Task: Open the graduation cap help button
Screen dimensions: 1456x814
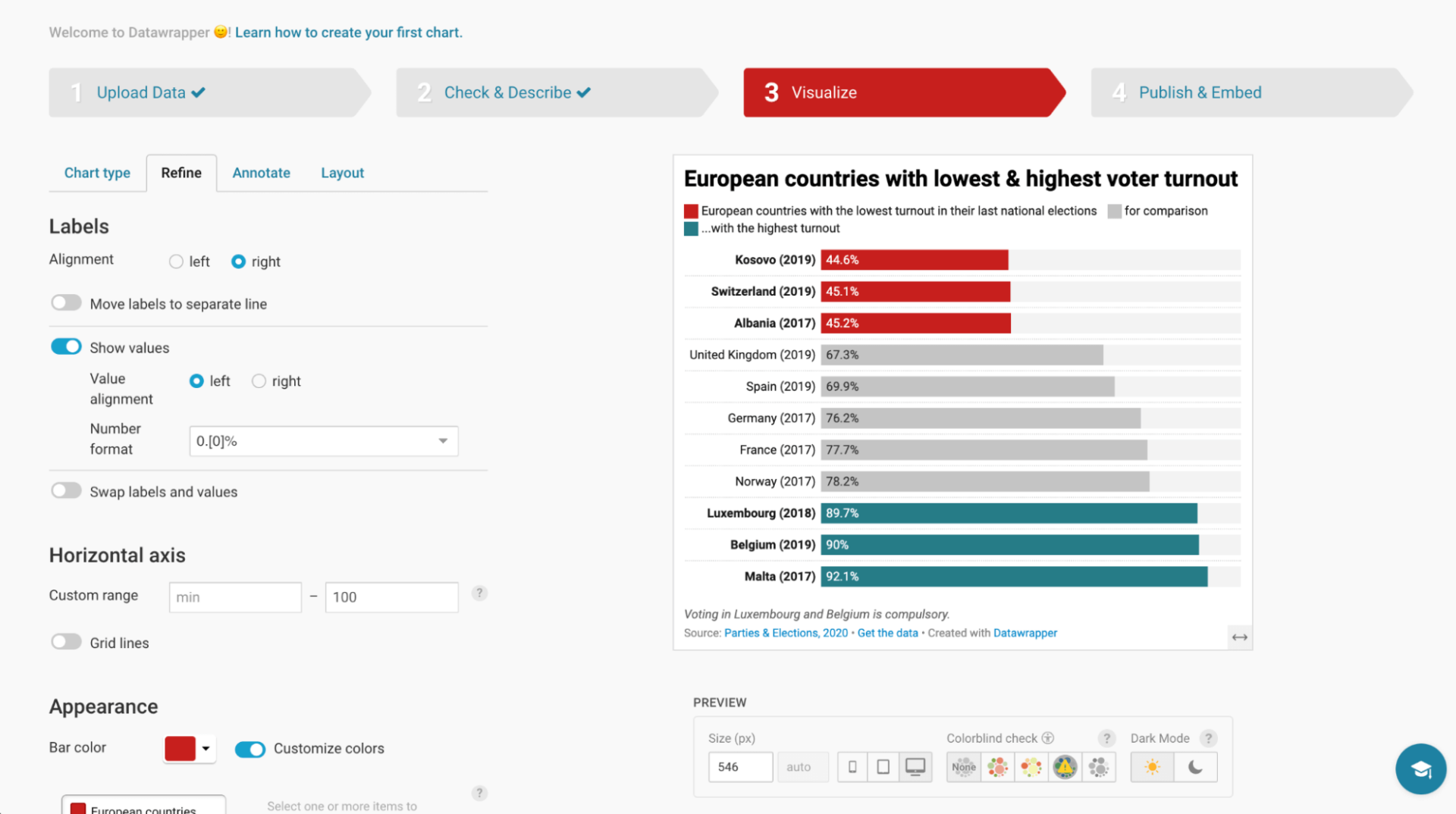Action: (1420, 769)
